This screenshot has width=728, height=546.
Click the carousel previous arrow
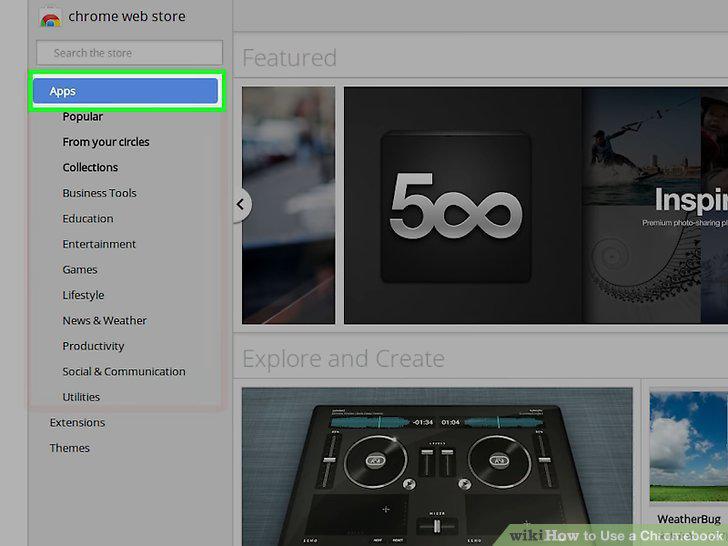pyautogui.click(x=241, y=204)
